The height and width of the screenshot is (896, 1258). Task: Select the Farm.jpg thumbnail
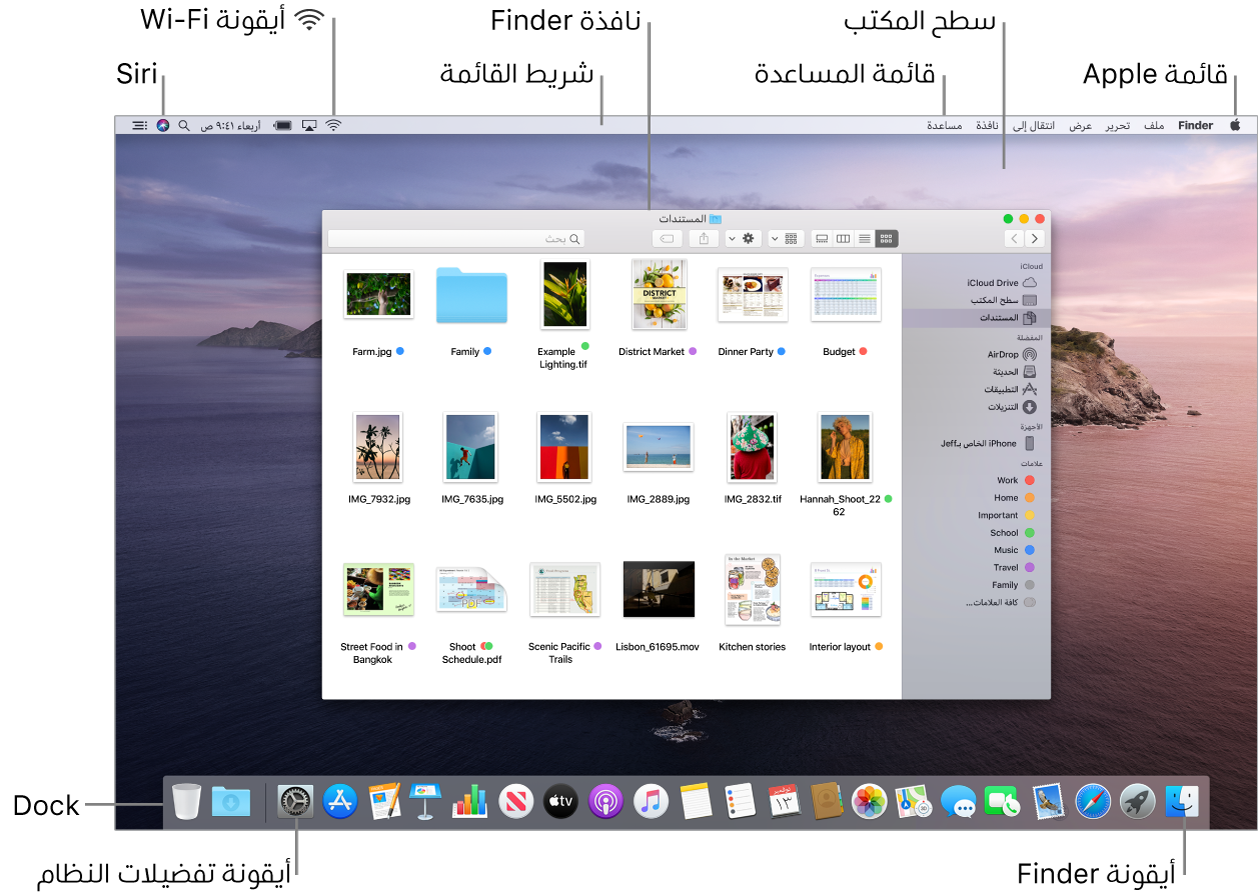click(x=378, y=295)
